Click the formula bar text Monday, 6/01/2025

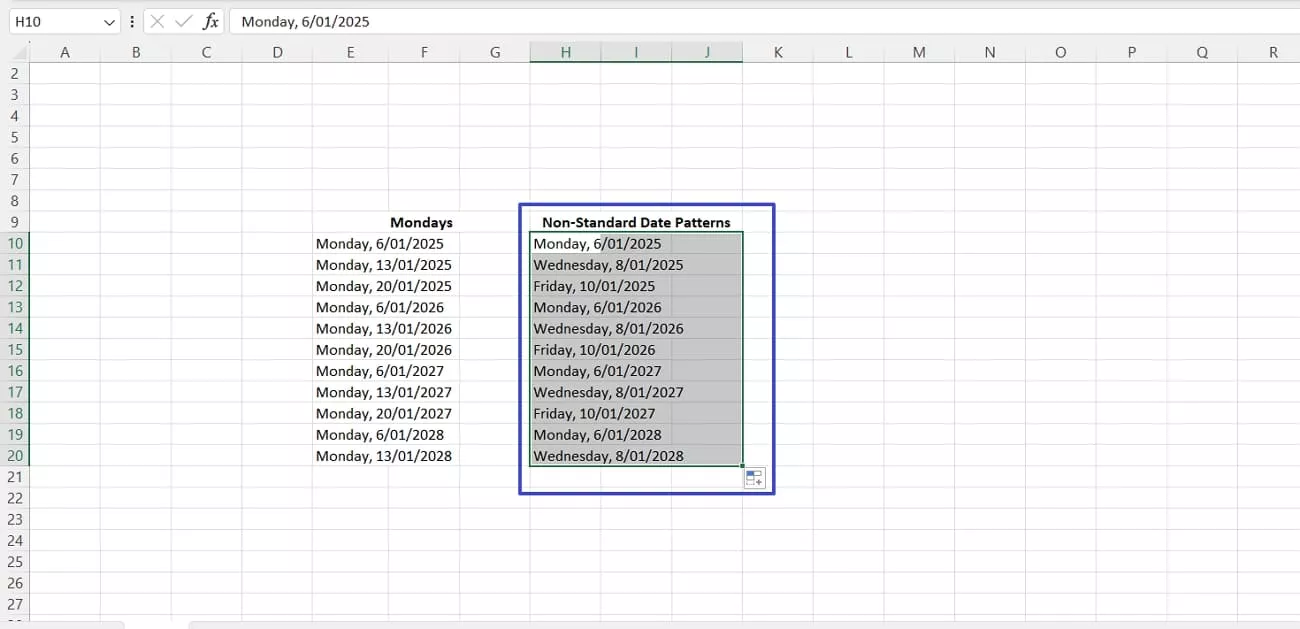click(306, 21)
